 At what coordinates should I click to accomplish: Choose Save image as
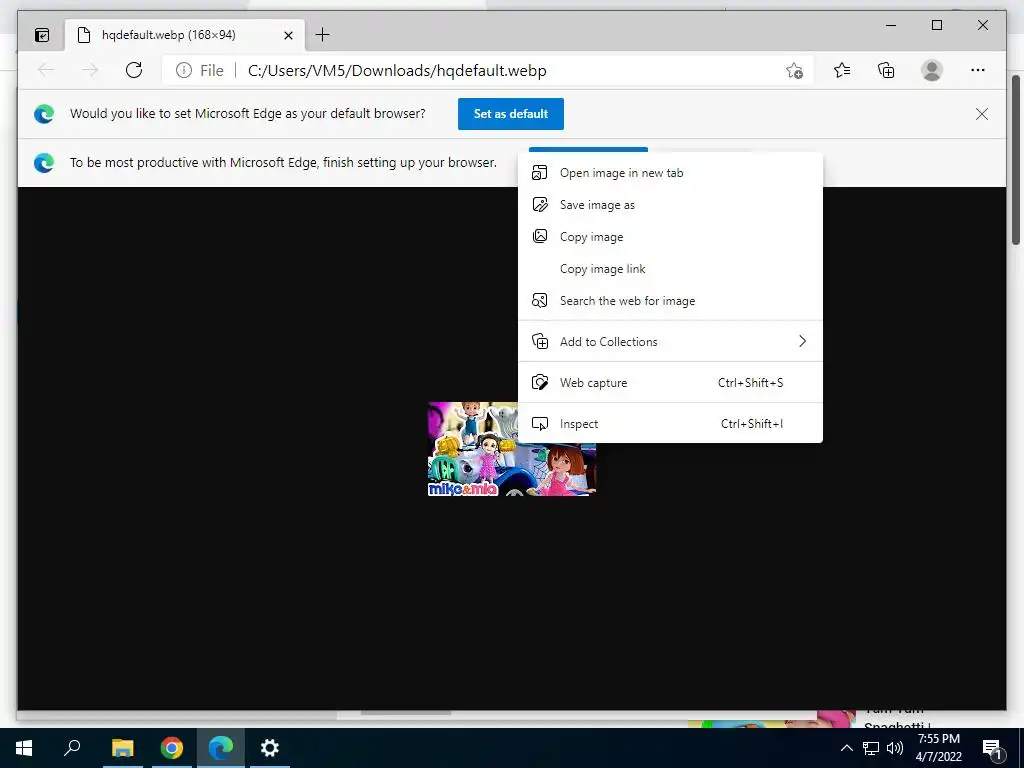click(x=670, y=205)
